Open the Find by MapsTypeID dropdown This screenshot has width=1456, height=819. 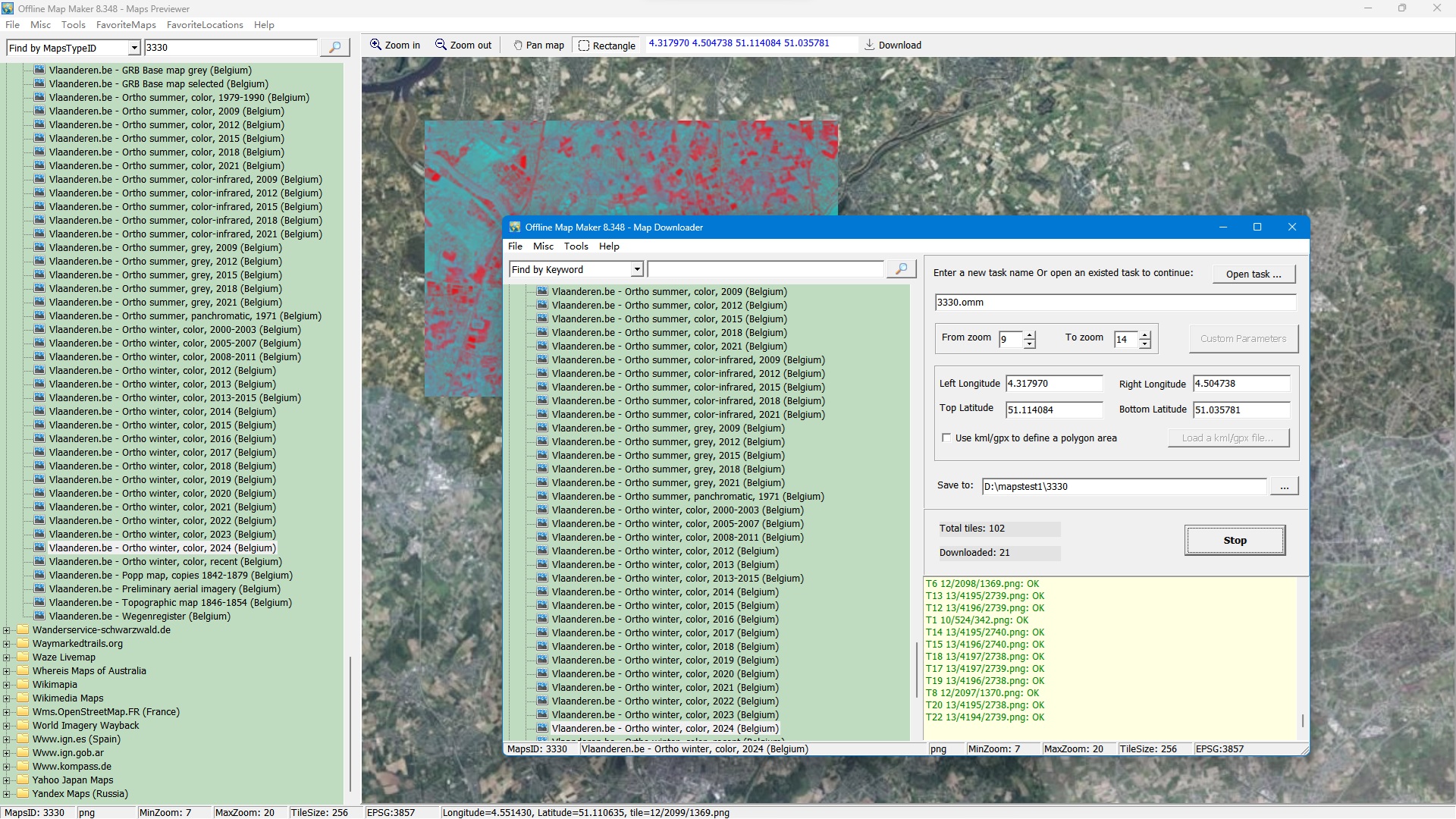(134, 48)
